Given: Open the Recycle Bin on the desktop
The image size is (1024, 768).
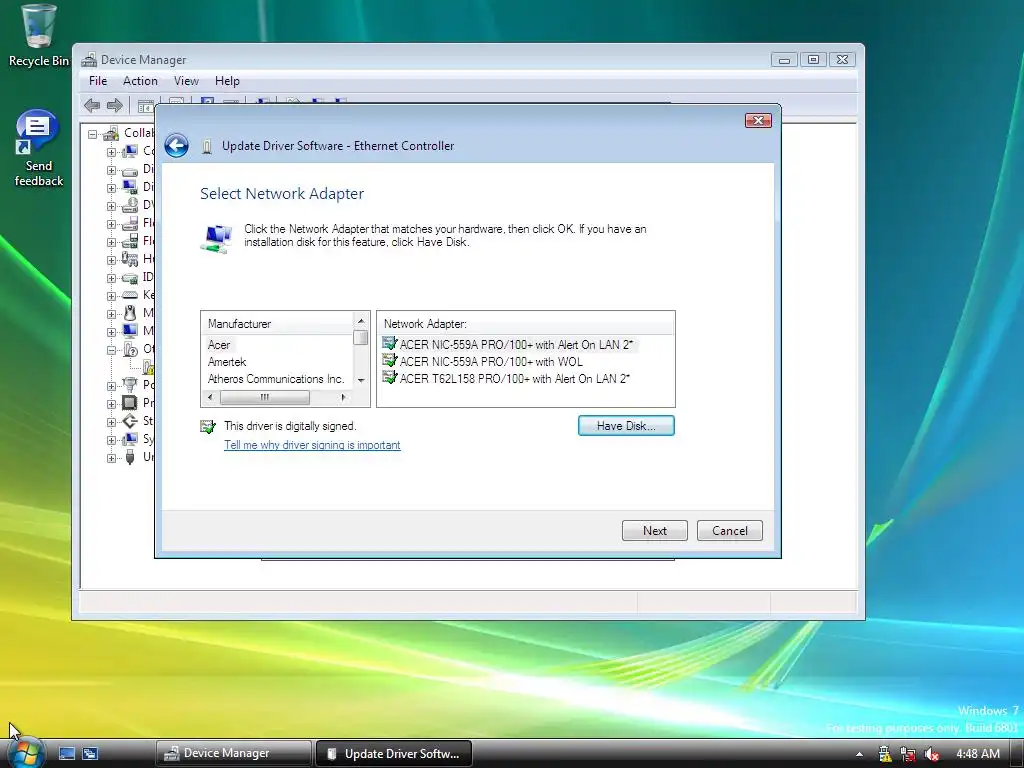Looking at the screenshot, I should click(39, 36).
